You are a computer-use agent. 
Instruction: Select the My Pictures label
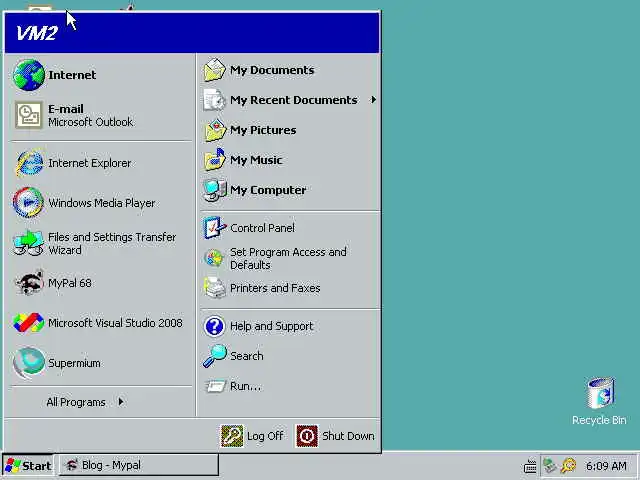tap(263, 130)
